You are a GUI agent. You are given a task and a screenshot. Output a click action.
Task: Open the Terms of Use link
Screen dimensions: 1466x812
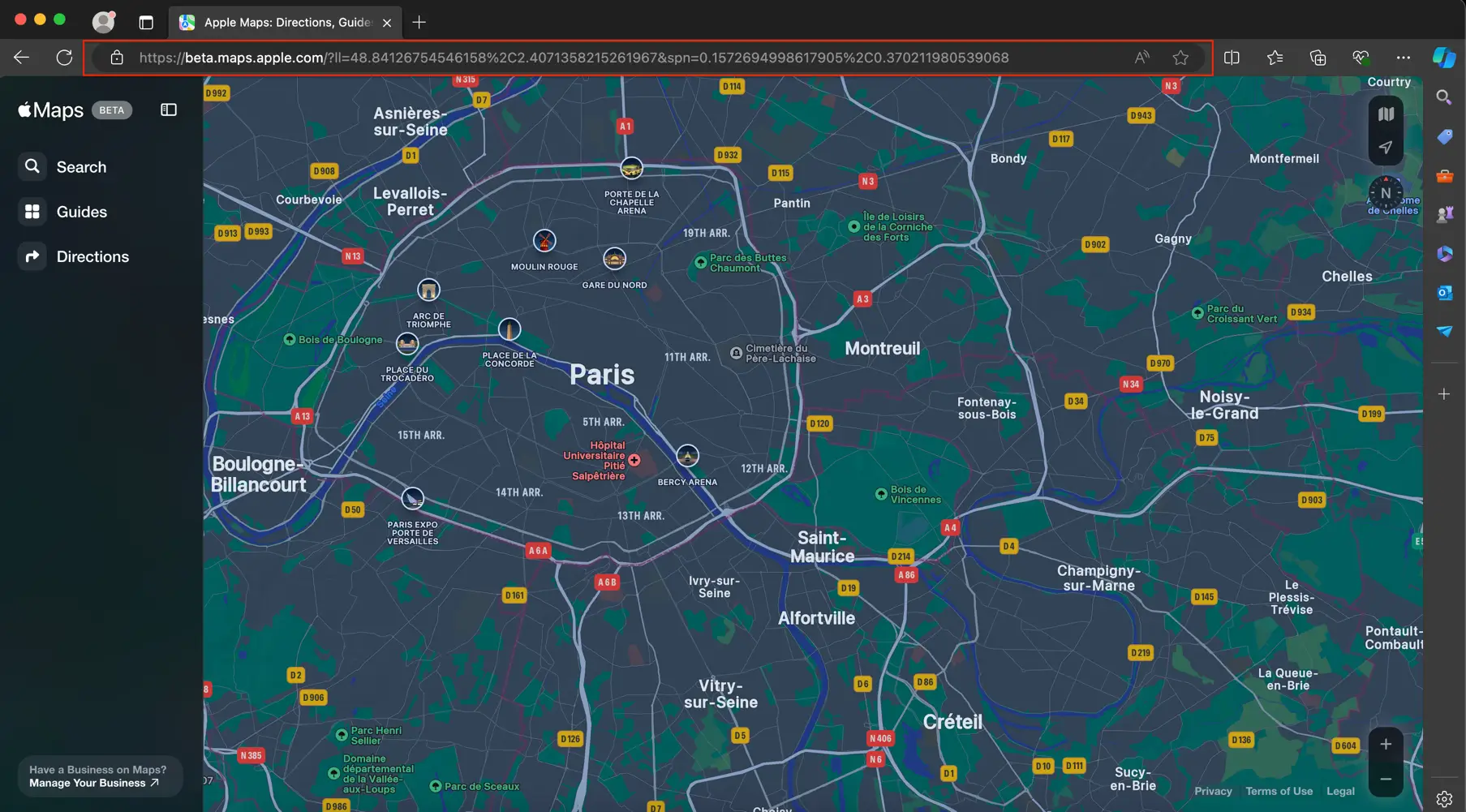1279,791
